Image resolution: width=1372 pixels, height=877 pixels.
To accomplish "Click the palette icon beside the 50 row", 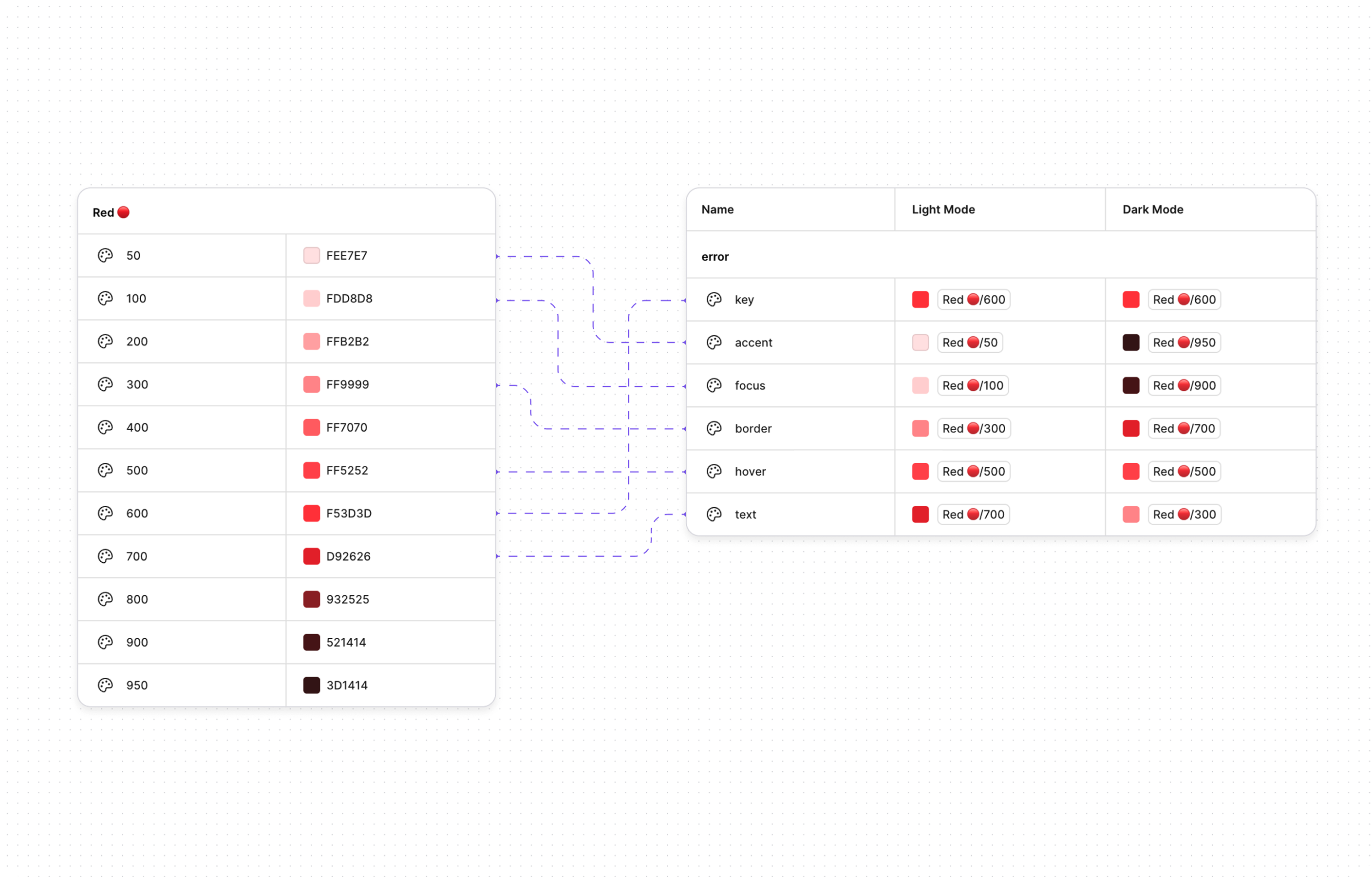I will [105, 255].
